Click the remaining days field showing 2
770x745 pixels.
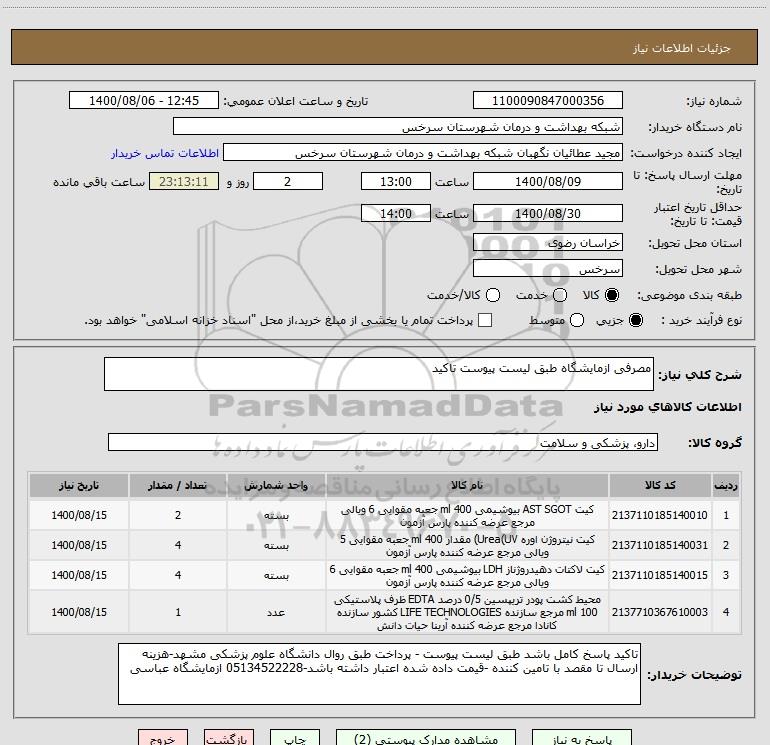[288, 181]
